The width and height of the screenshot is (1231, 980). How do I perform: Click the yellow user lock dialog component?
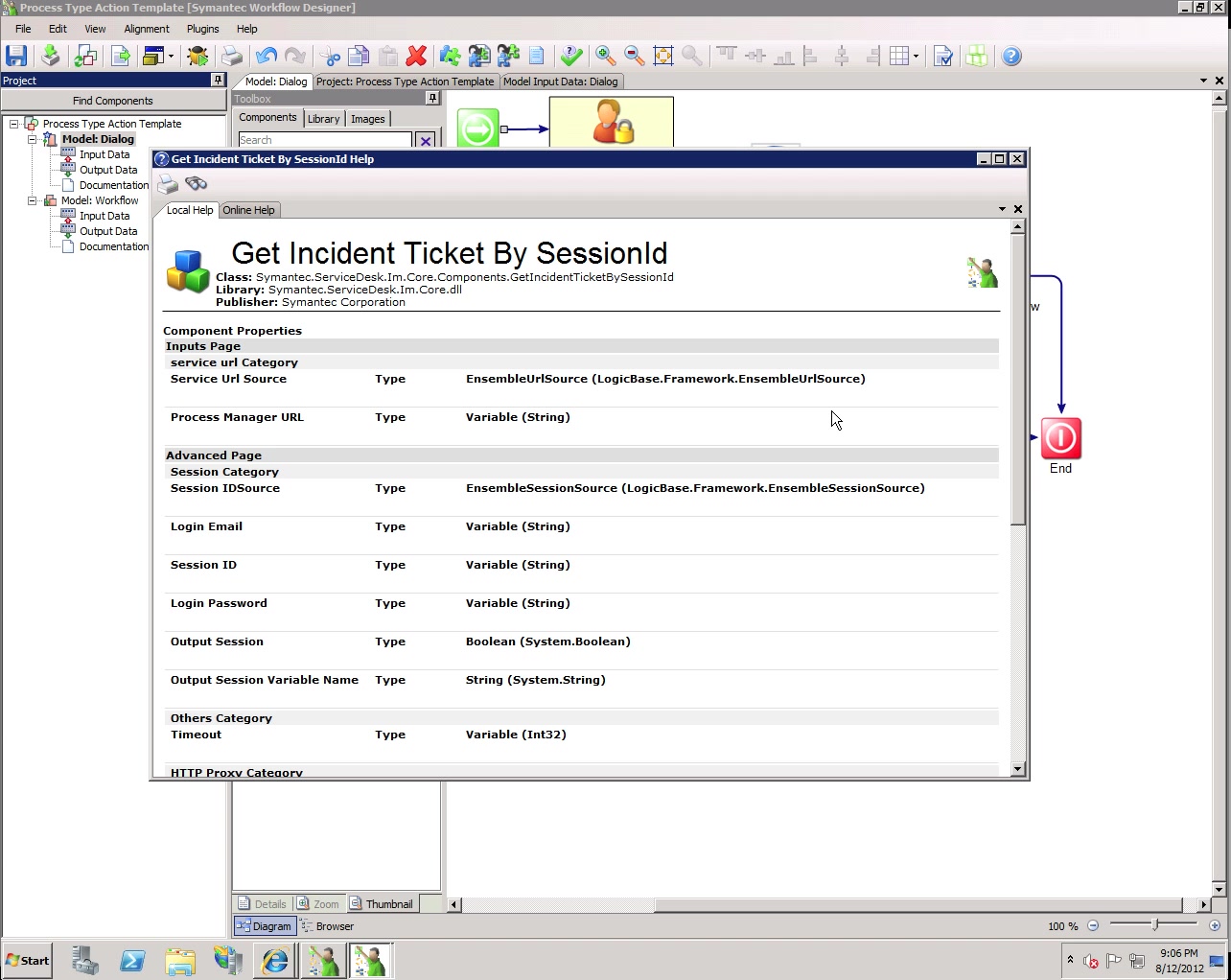[612, 122]
